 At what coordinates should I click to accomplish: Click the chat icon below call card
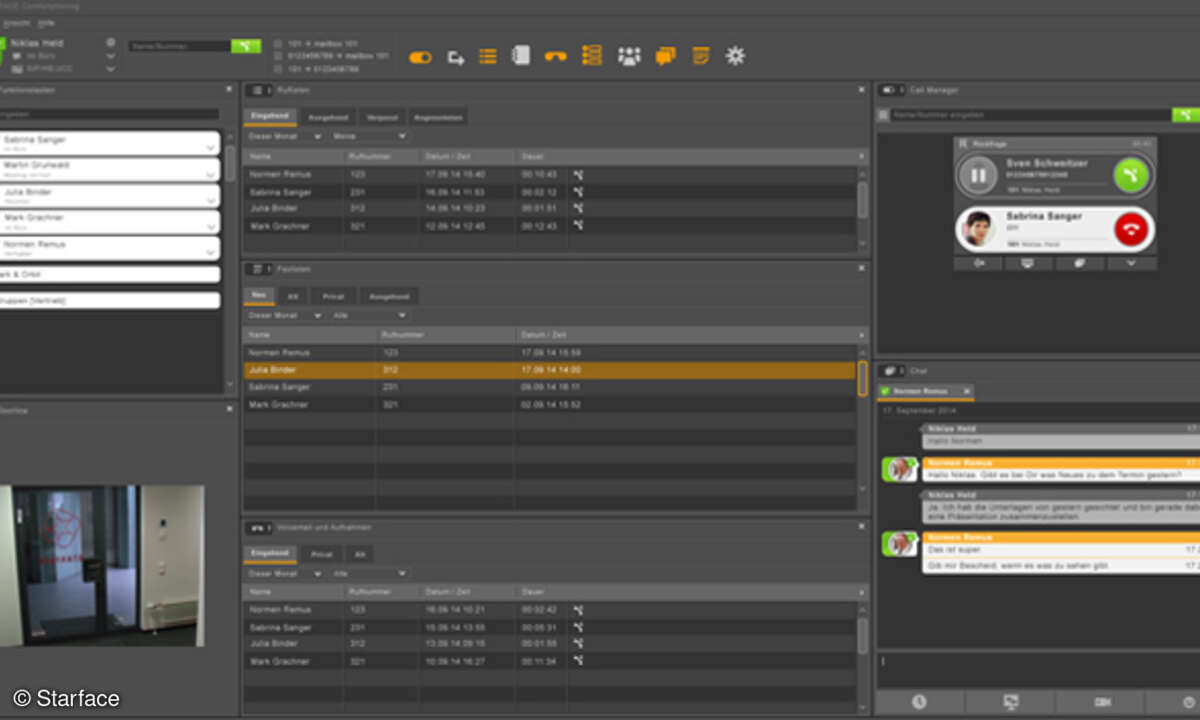pyautogui.click(x=1080, y=263)
